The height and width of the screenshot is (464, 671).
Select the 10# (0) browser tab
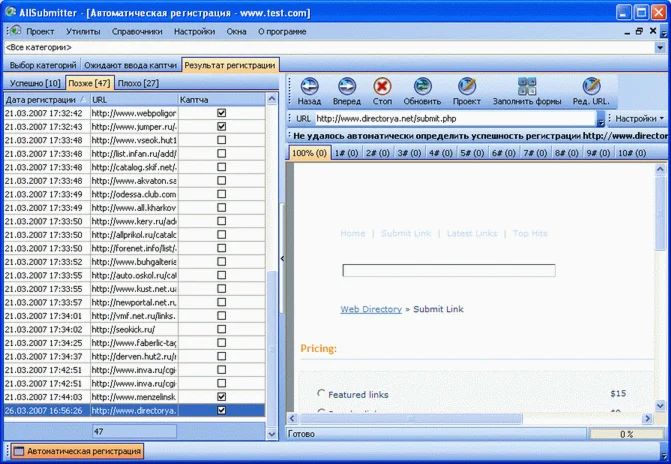pos(632,153)
